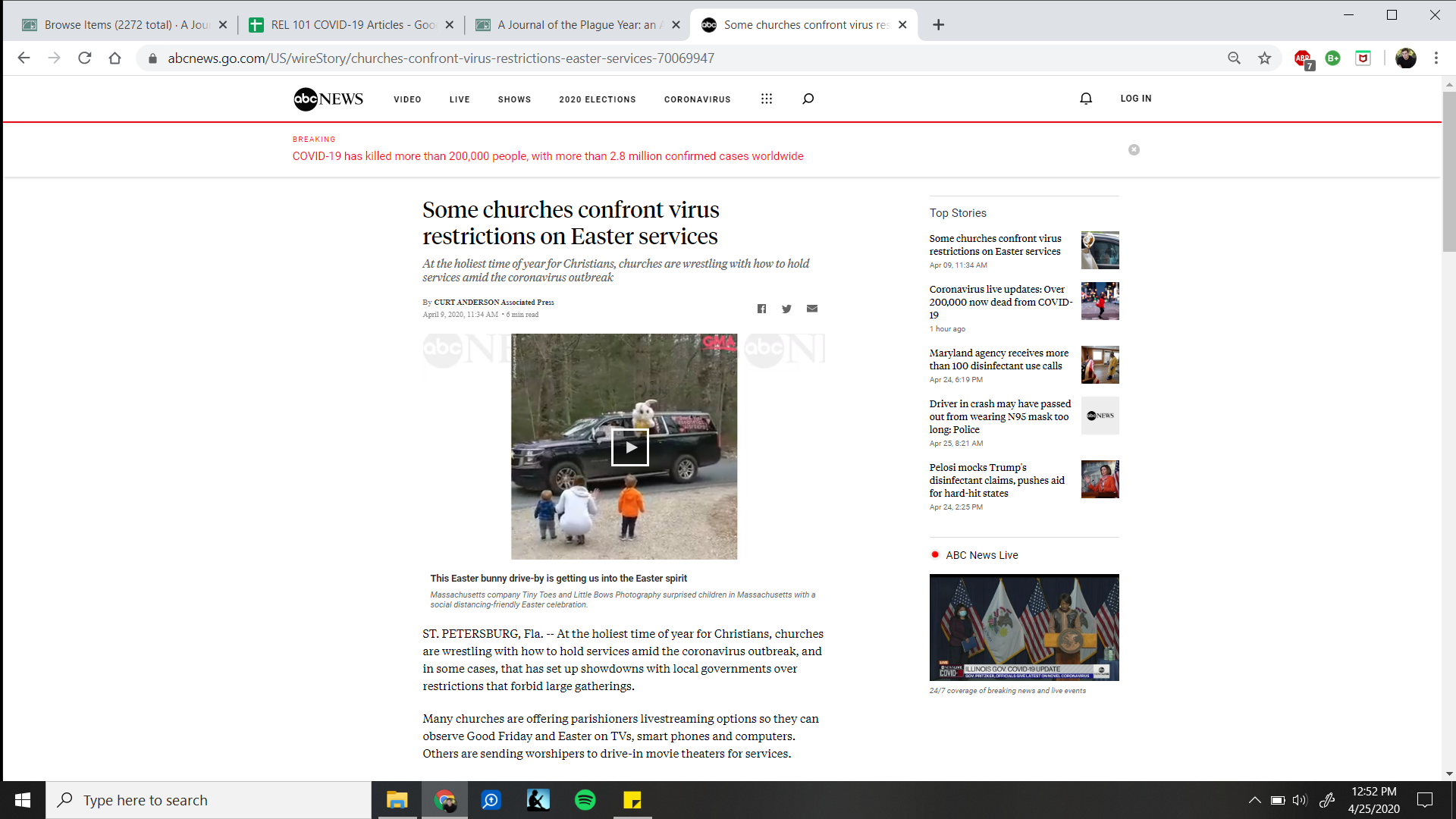Play the Easter bunny video

pos(629,447)
